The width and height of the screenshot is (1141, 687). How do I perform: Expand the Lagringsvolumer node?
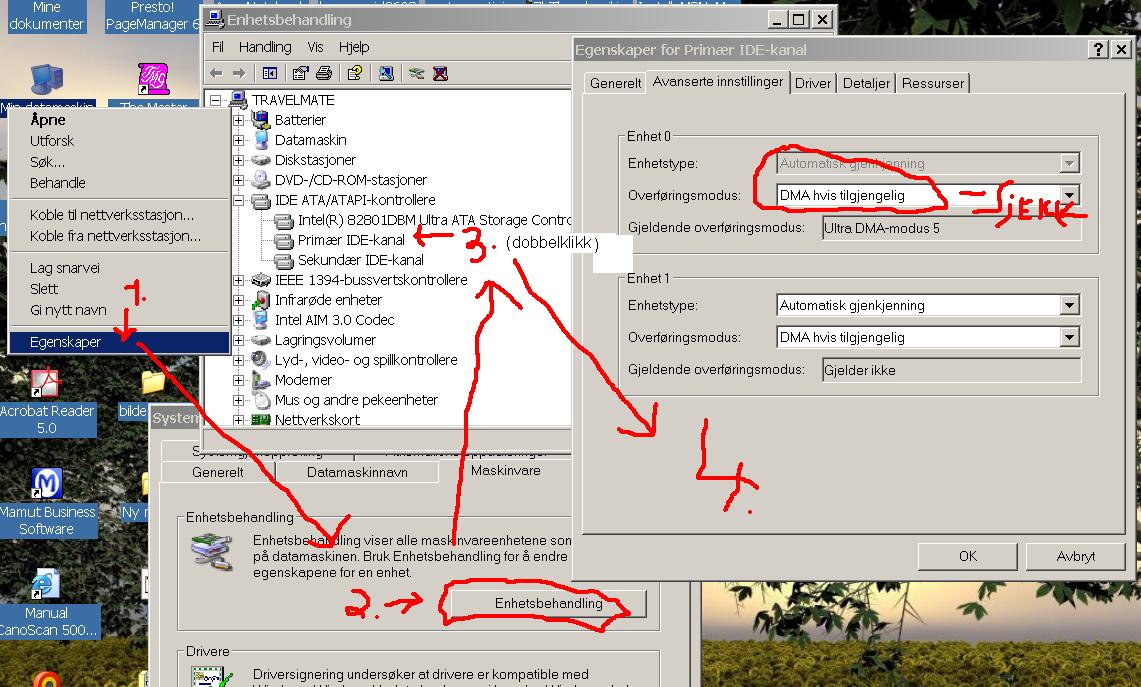238,340
